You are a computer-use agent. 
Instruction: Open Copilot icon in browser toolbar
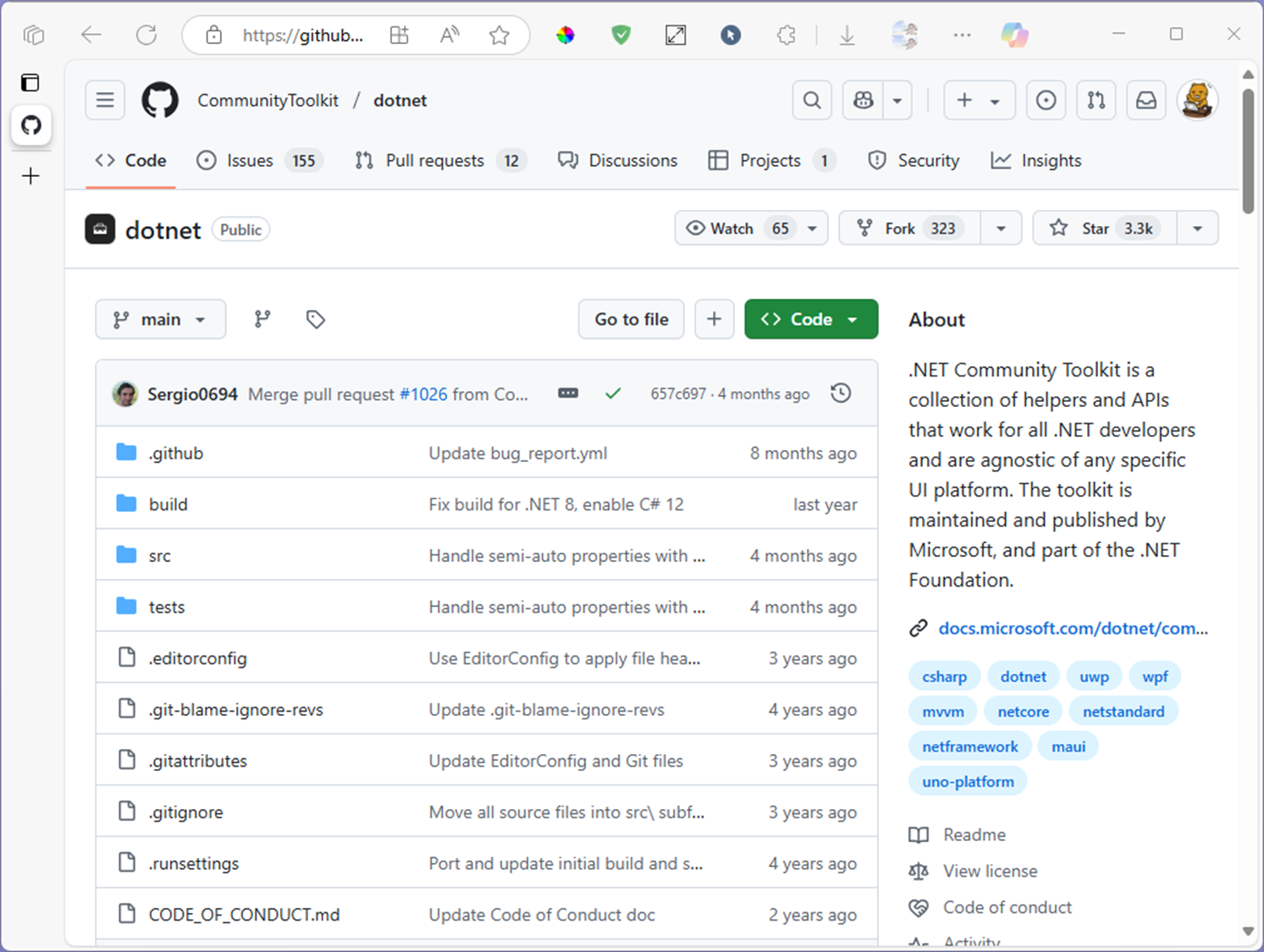point(1014,35)
